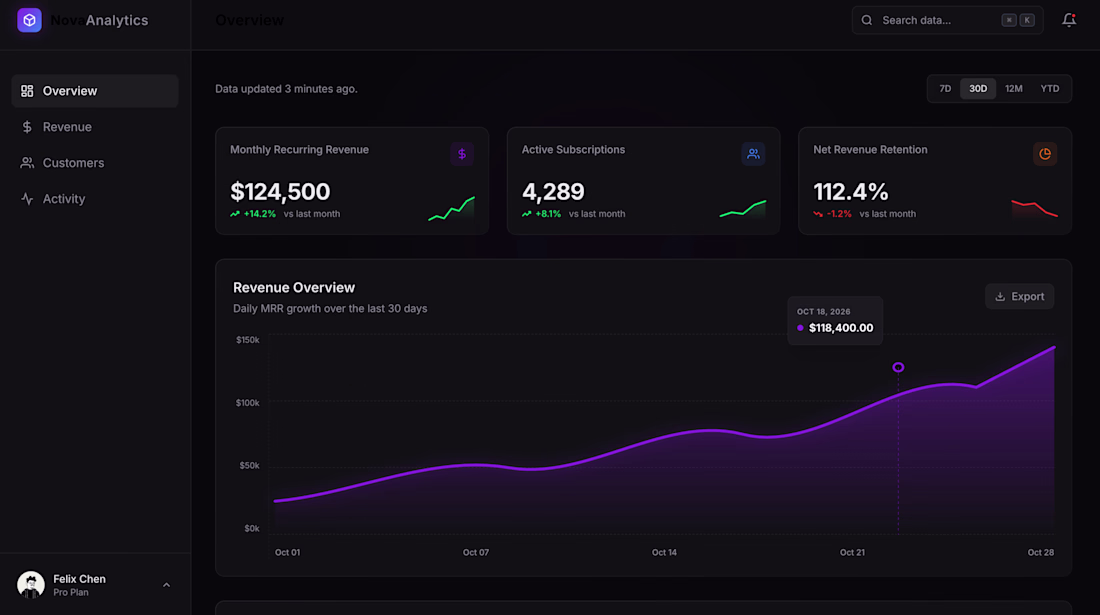Select the 7D time range
The width and height of the screenshot is (1100, 615).
(x=945, y=89)
